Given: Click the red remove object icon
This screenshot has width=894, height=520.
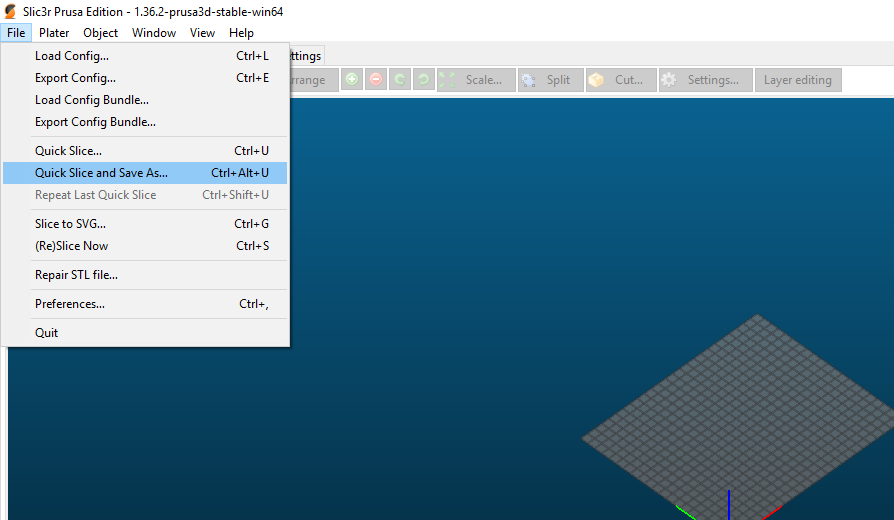Looking at the screenshot, I should pyautogui.click(x=376, y=80).
